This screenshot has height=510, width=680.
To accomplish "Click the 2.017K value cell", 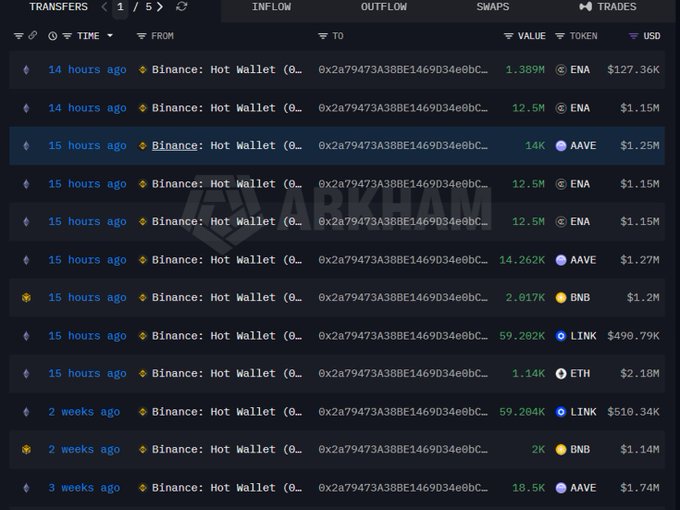I will click(x=525, y=298).
